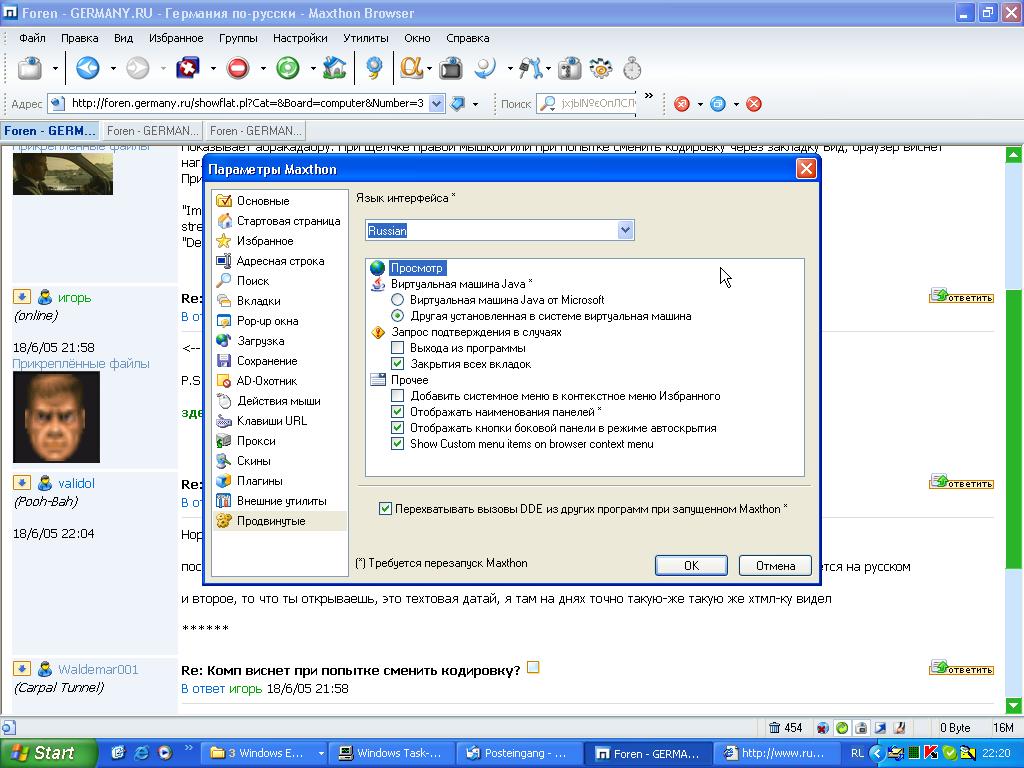The image size is (1024, 768).
Task: Expand the address bar URL history dropdown
Action: 437,103
